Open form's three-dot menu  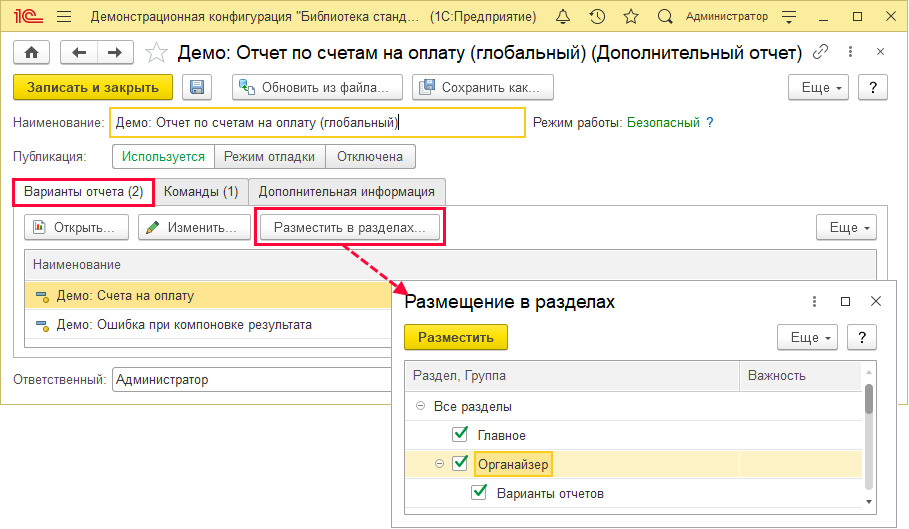coord(850,52)
